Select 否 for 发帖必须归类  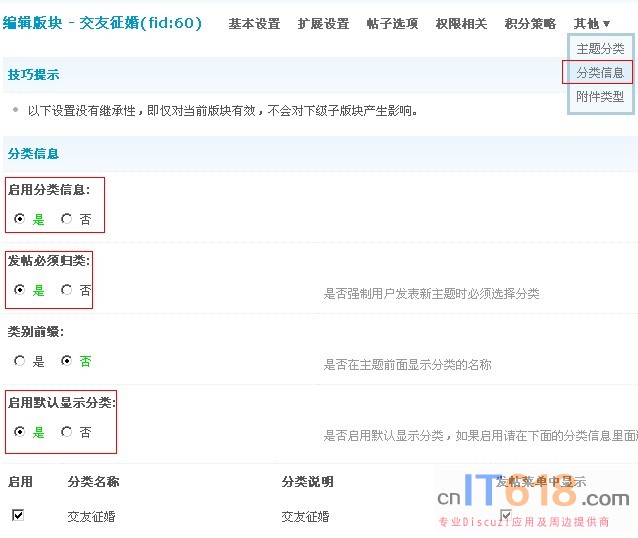(x=67, y=290)
